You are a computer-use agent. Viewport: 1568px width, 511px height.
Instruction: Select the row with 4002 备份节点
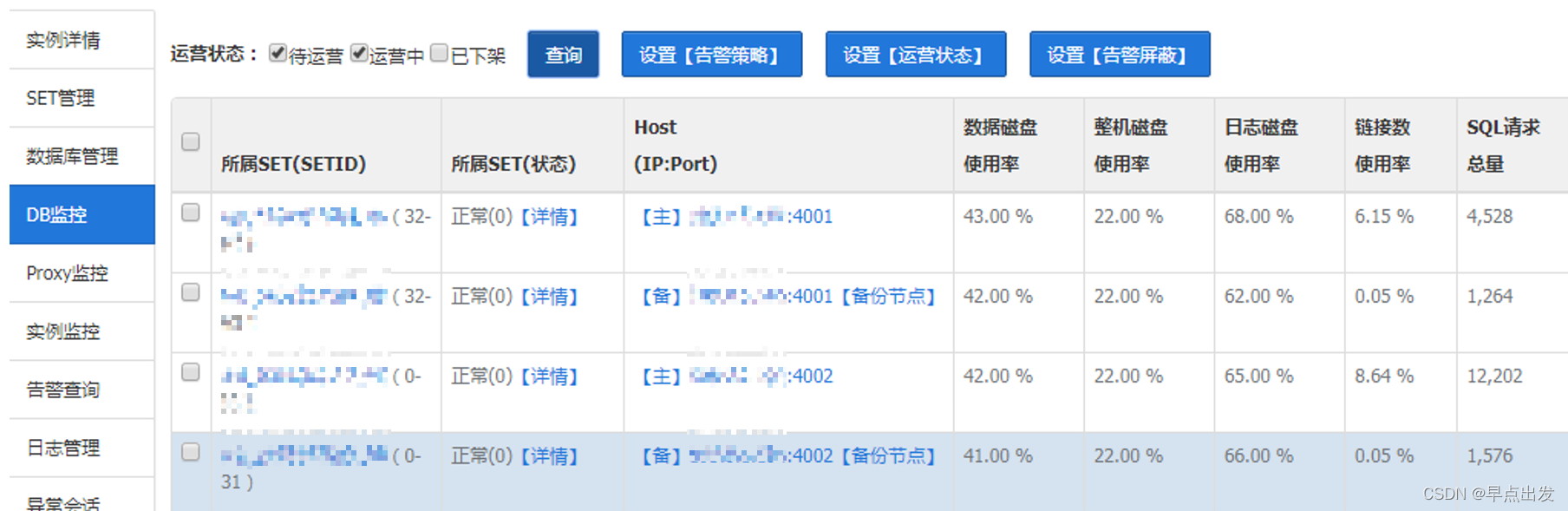pyautogui.click(x=191, y=452)
